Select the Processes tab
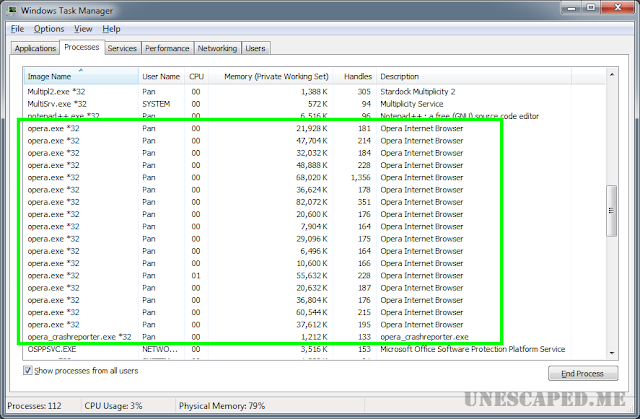640x419 pixels. pos(82,47)
